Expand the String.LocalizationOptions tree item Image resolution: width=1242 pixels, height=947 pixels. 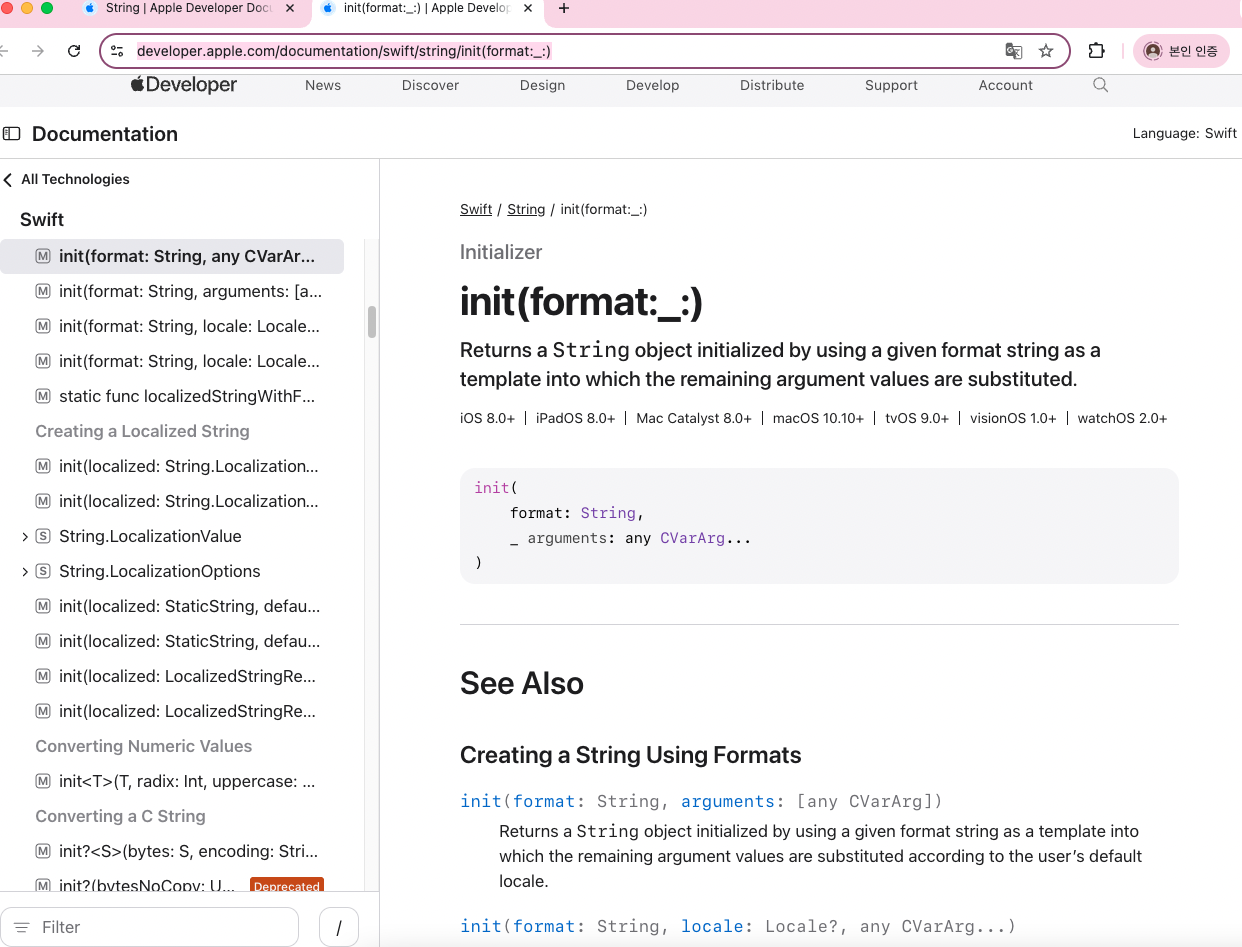click(x=25, y=572)
